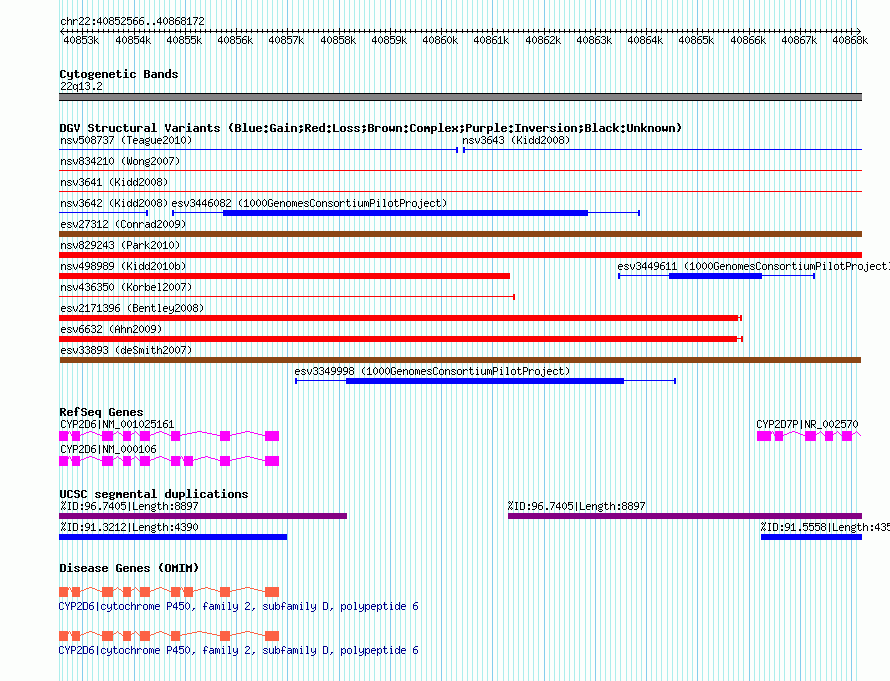Select the blue bar under %ID:91.5558
The height and width of the screenshot is (681, 890).
coord(811,537)
